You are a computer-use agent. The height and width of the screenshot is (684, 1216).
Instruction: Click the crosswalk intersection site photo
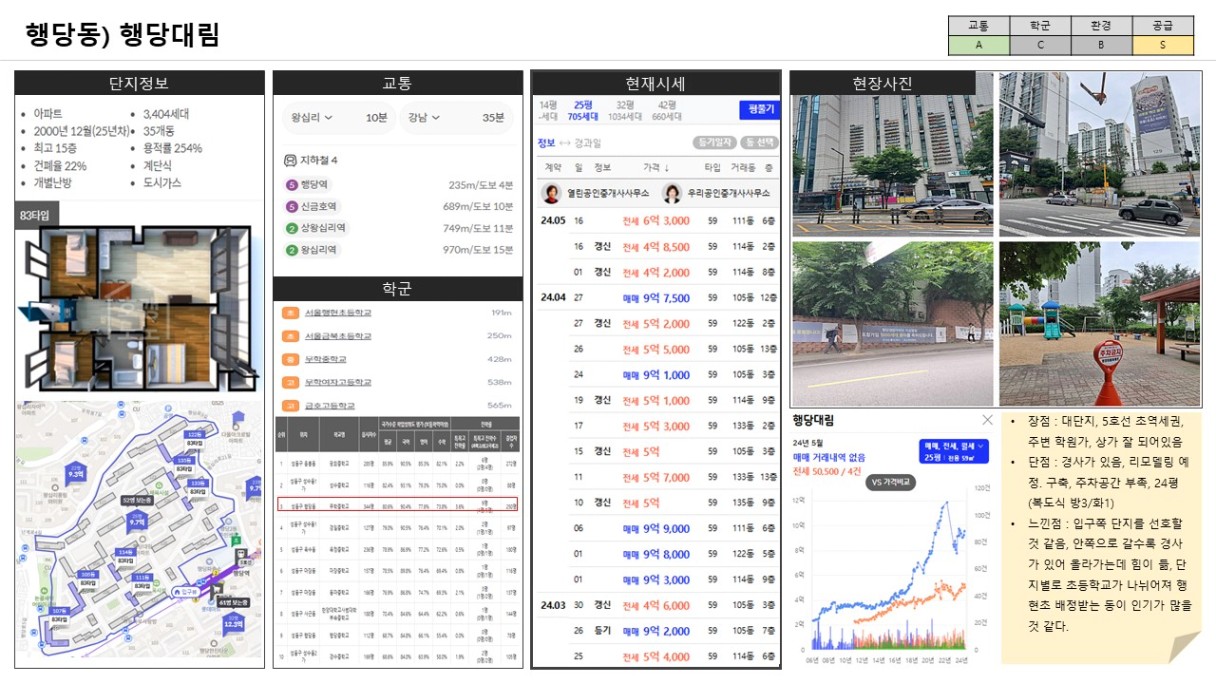click(1099, 153)
